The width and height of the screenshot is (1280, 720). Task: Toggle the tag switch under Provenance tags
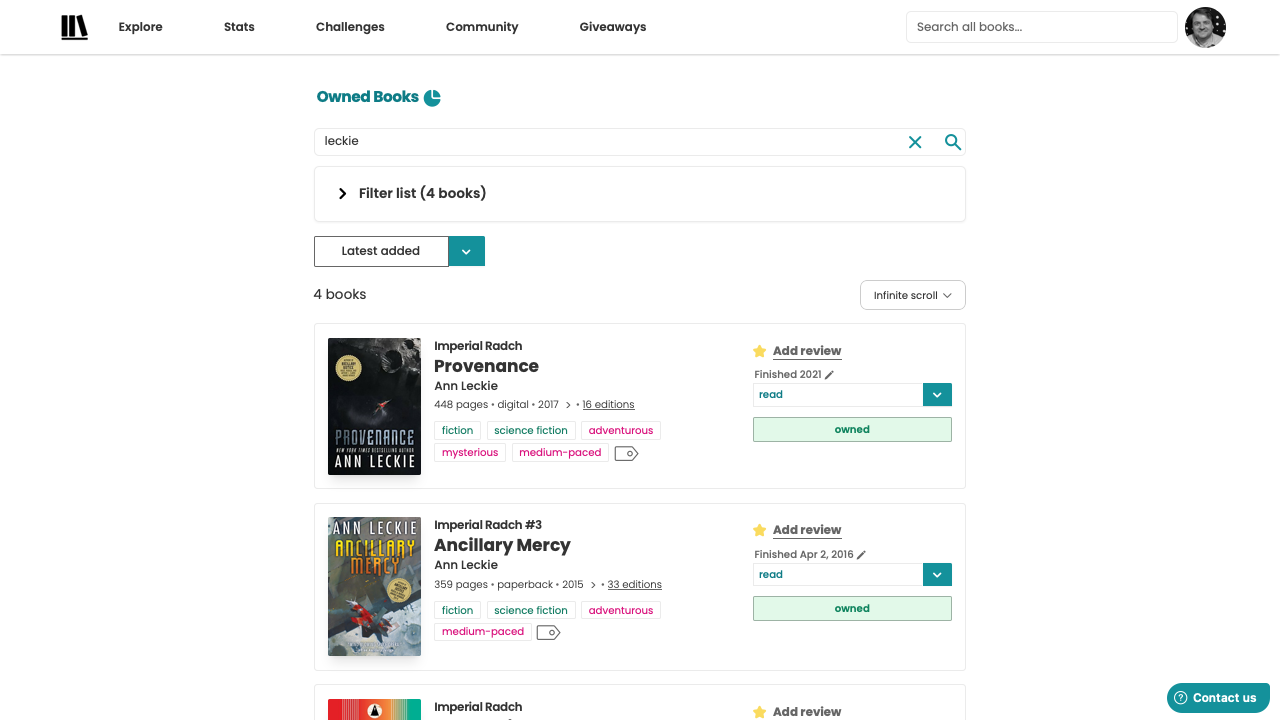(626, 453)
